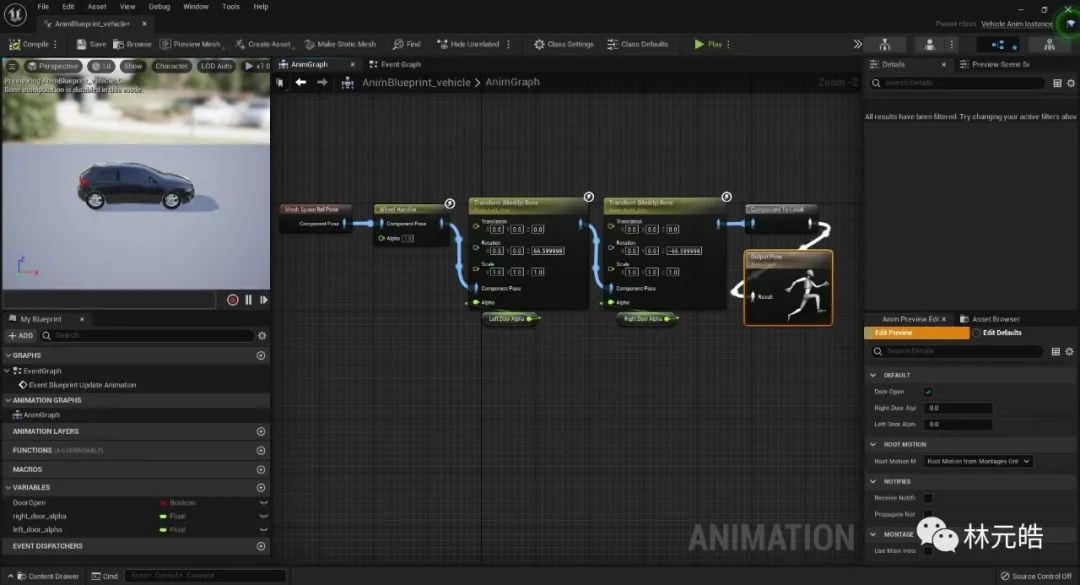This screenshot has width=1080, height=585.
Task: Click the record button in preview viewport
Action: tap(233, 299)
